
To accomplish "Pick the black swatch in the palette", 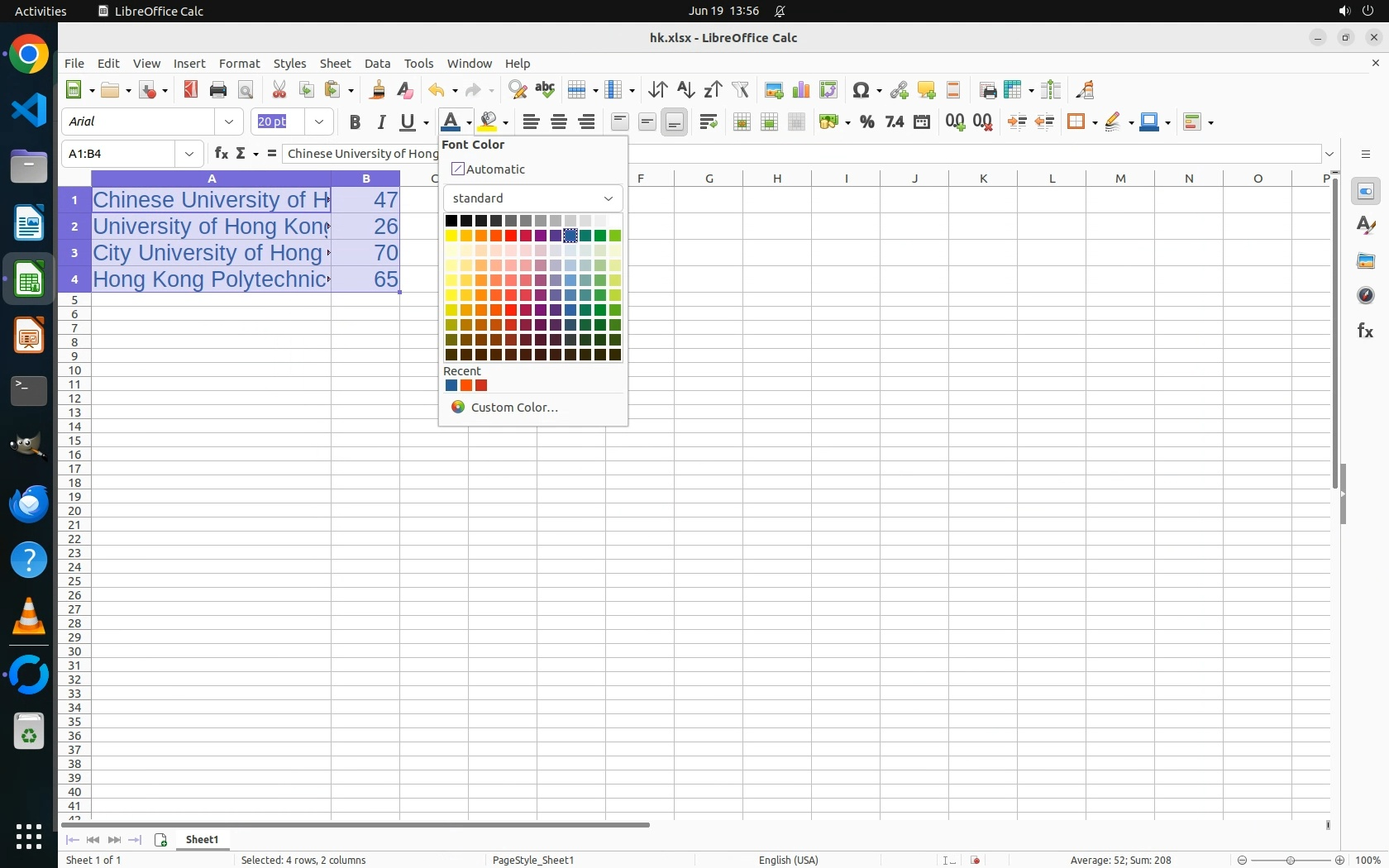I will tap(451, 221).
